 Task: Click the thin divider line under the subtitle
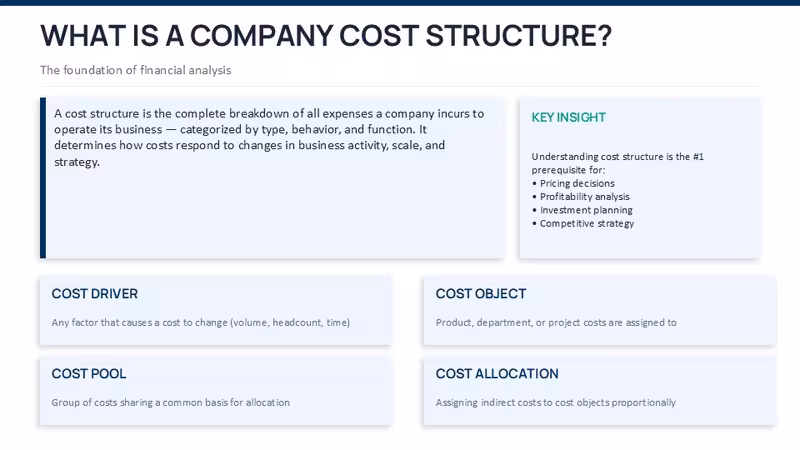(x=401, y=86)
